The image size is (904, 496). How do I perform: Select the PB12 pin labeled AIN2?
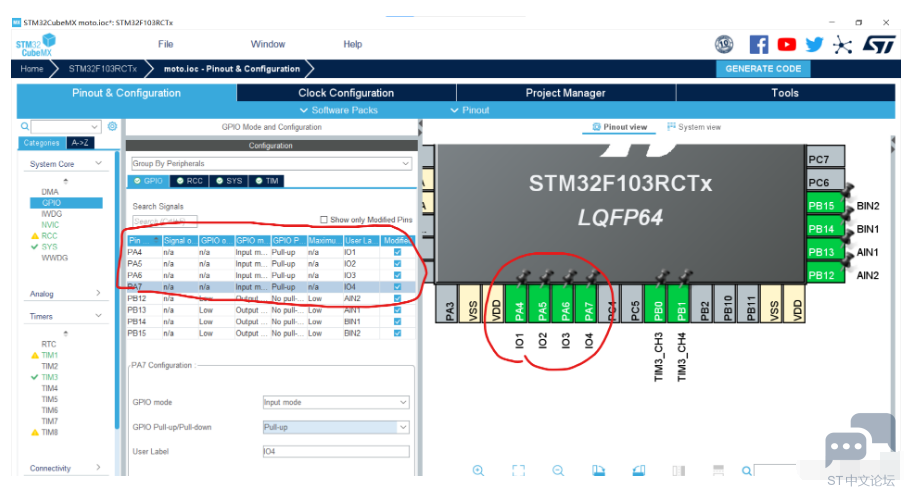tap(825, 275)
